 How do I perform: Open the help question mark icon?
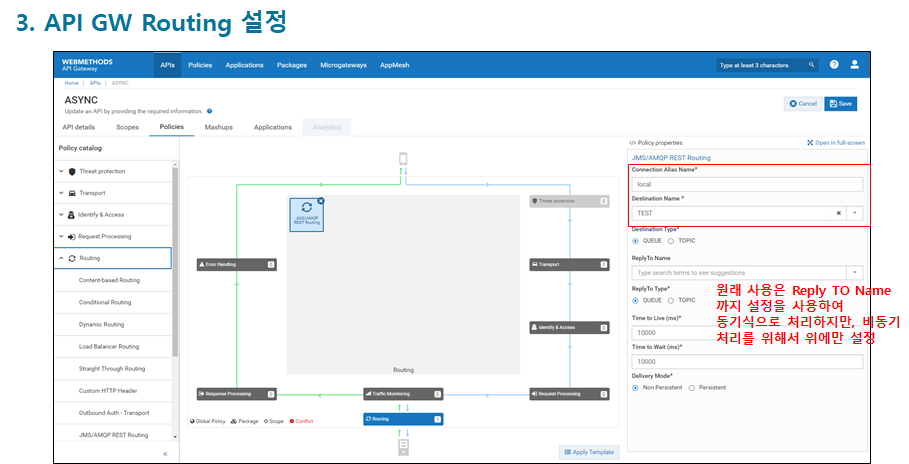click(834, 65)
